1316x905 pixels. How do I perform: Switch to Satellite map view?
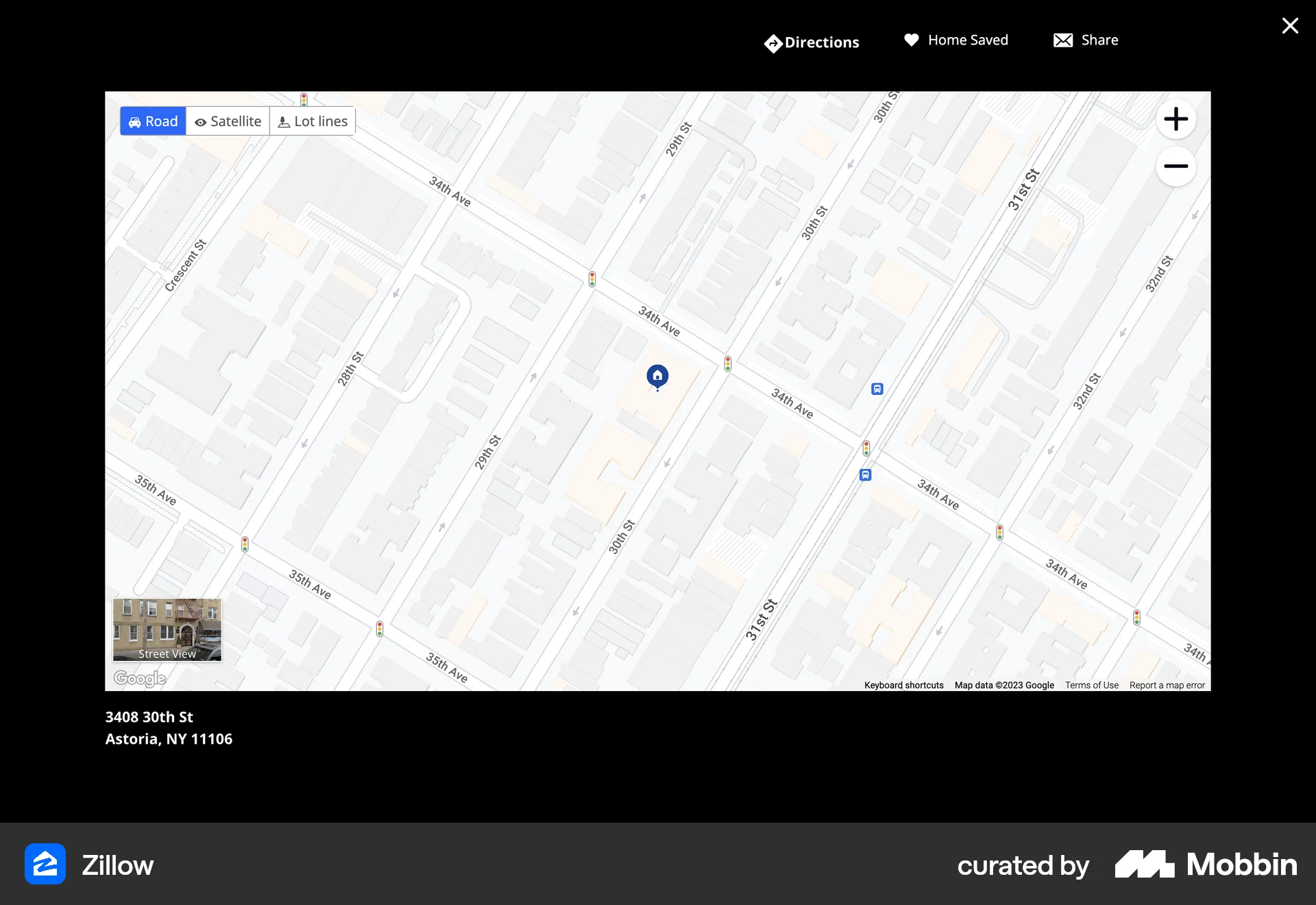tap(228, 121)
